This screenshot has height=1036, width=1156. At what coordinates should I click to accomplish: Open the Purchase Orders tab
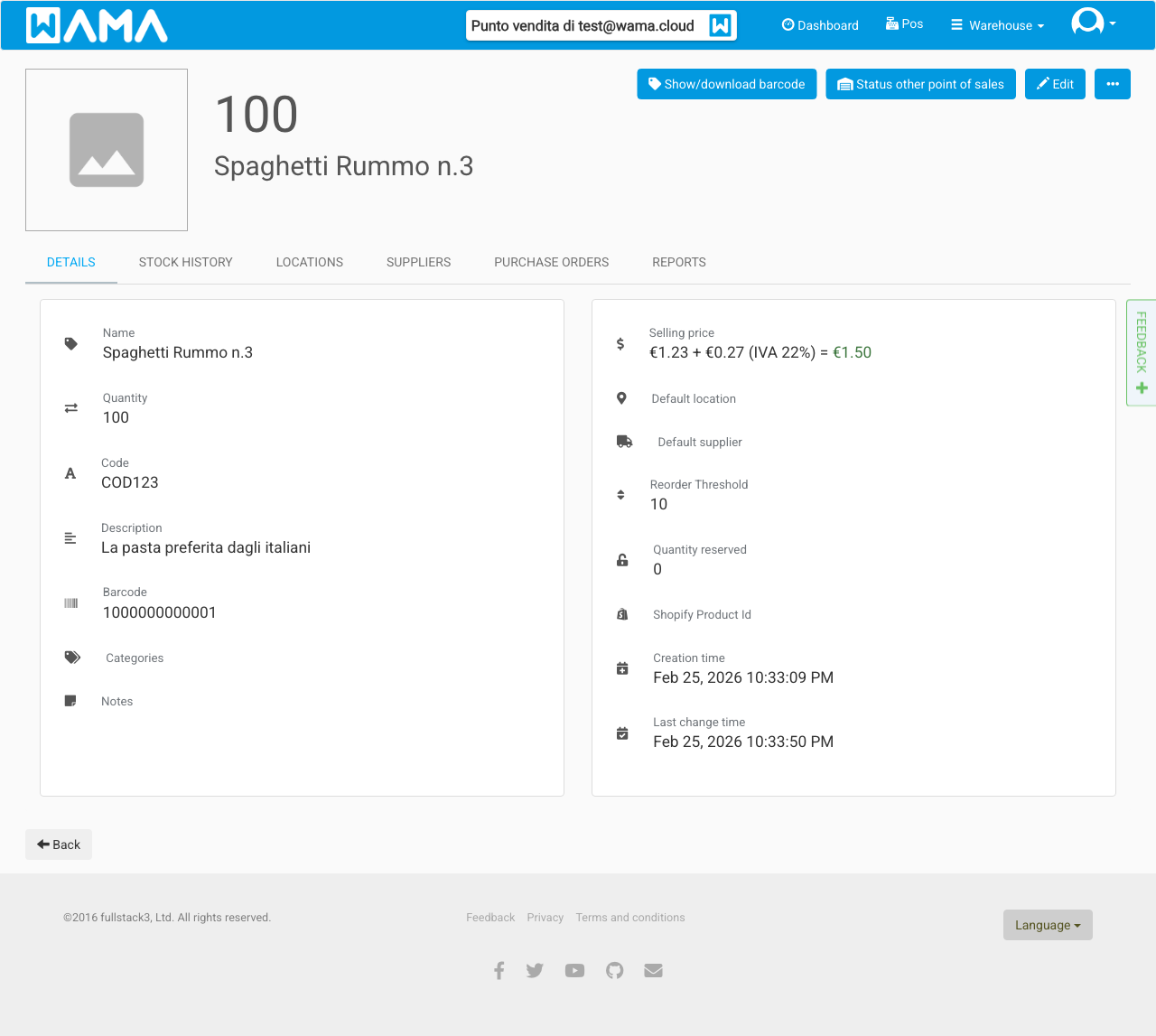tap(551, 262)
